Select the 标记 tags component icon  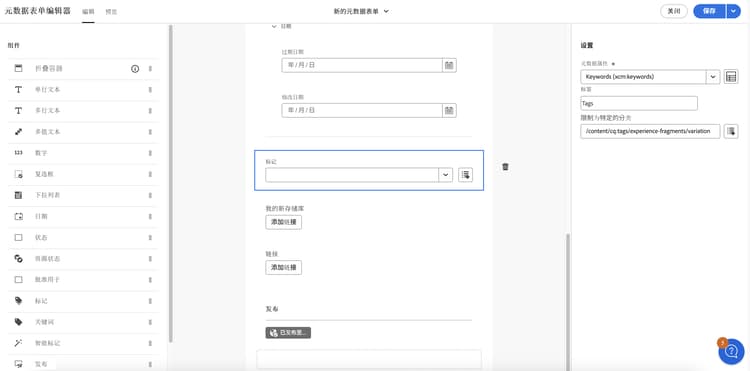(19, 301)
